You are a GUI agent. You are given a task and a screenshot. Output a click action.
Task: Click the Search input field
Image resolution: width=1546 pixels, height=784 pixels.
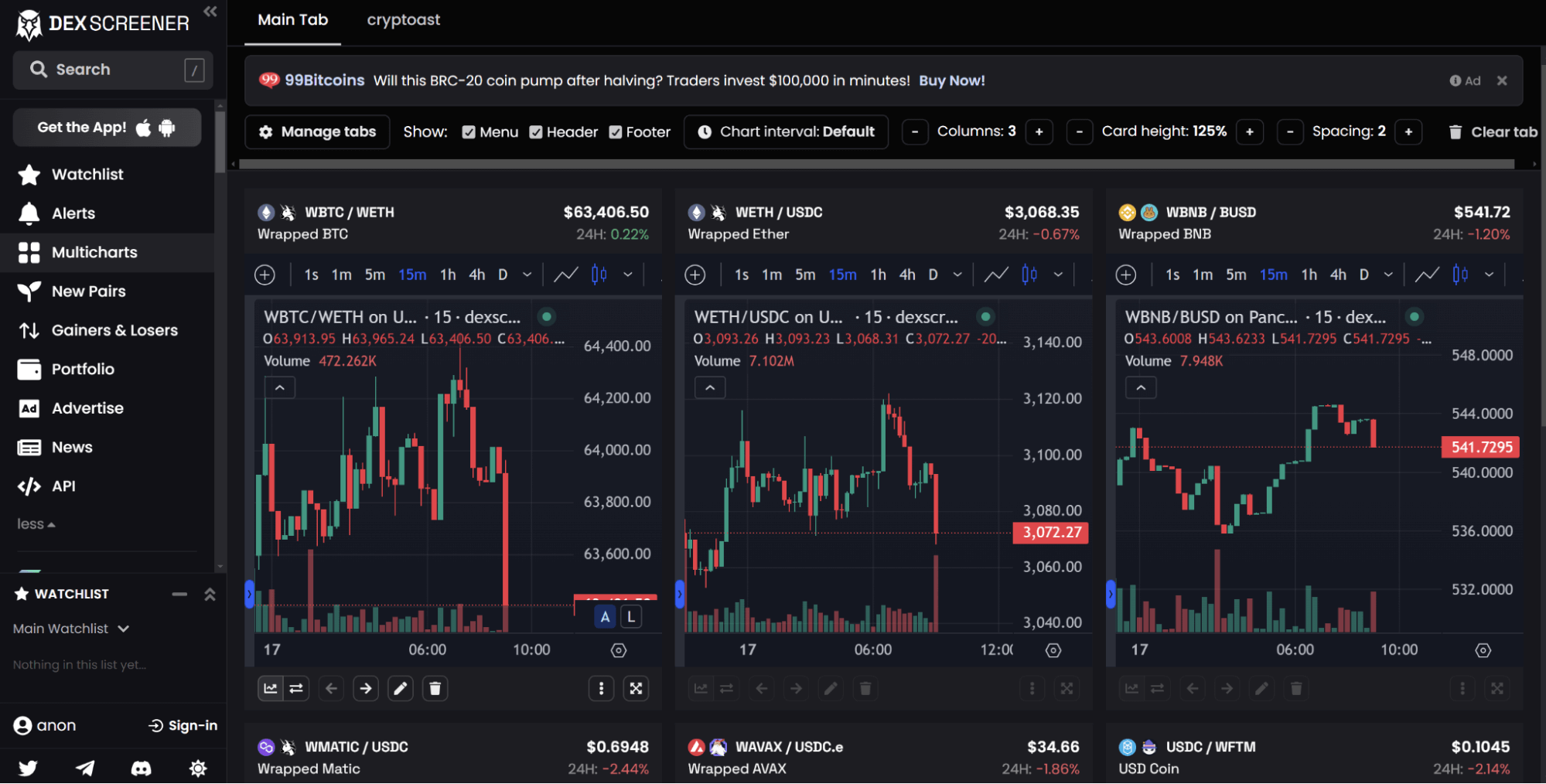coord(113,70)
